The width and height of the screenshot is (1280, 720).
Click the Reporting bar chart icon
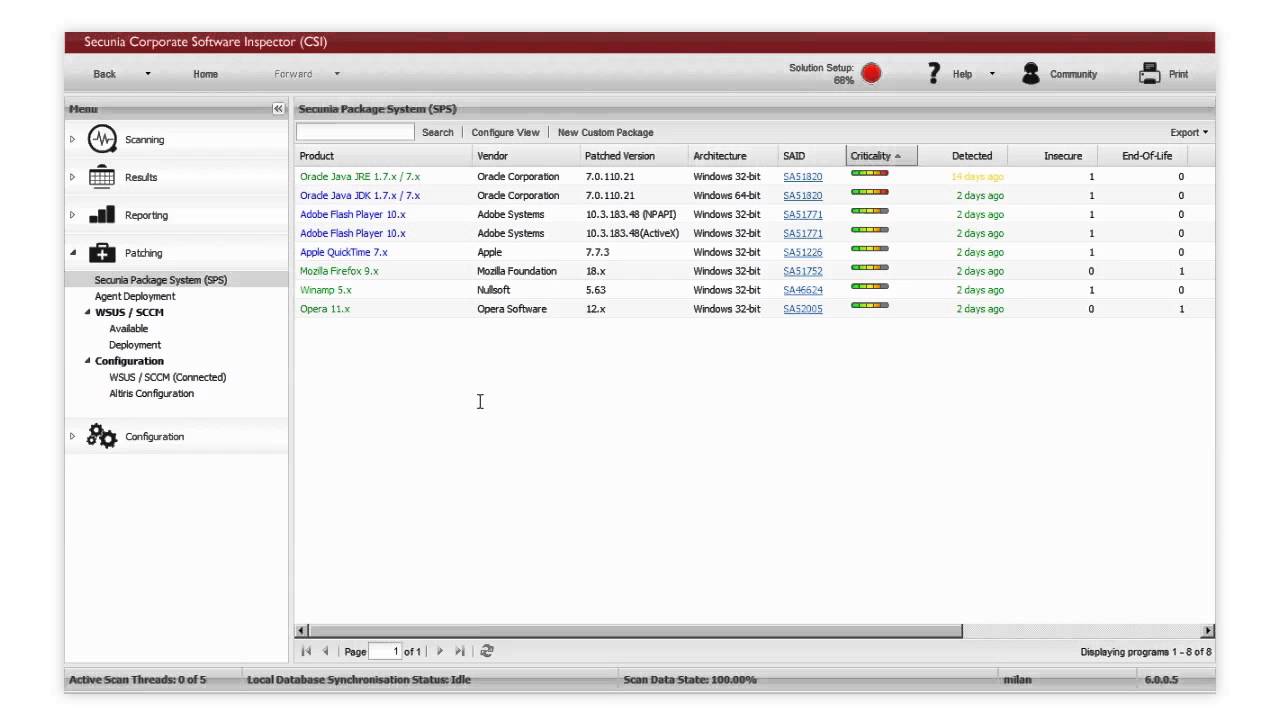point(102,215)
